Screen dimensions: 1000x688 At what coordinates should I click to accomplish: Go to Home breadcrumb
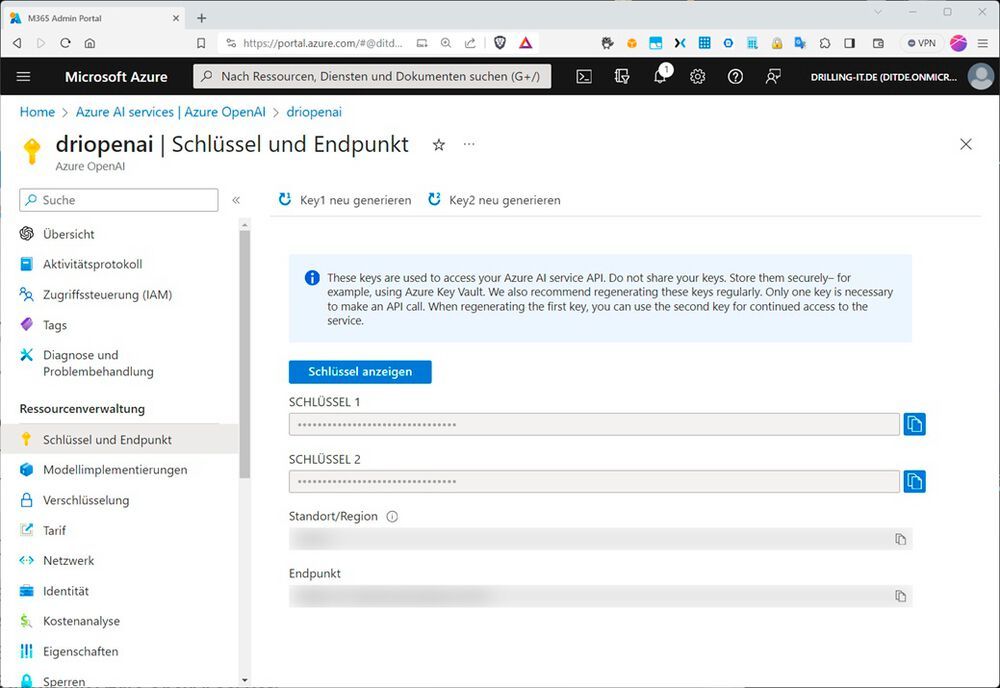tap(37, 112)
